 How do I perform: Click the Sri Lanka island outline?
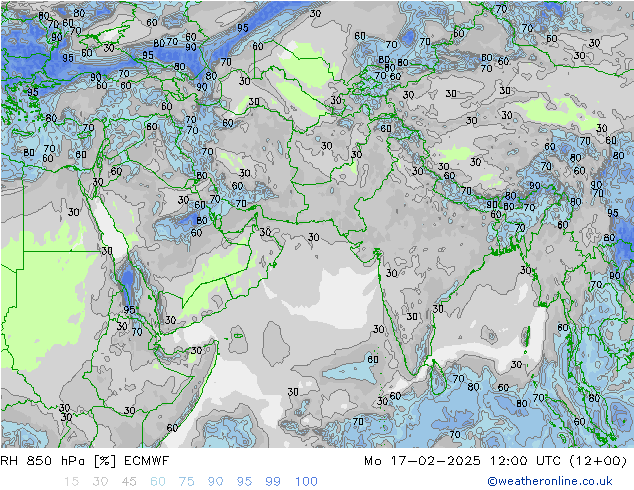(x=438, y=377)
